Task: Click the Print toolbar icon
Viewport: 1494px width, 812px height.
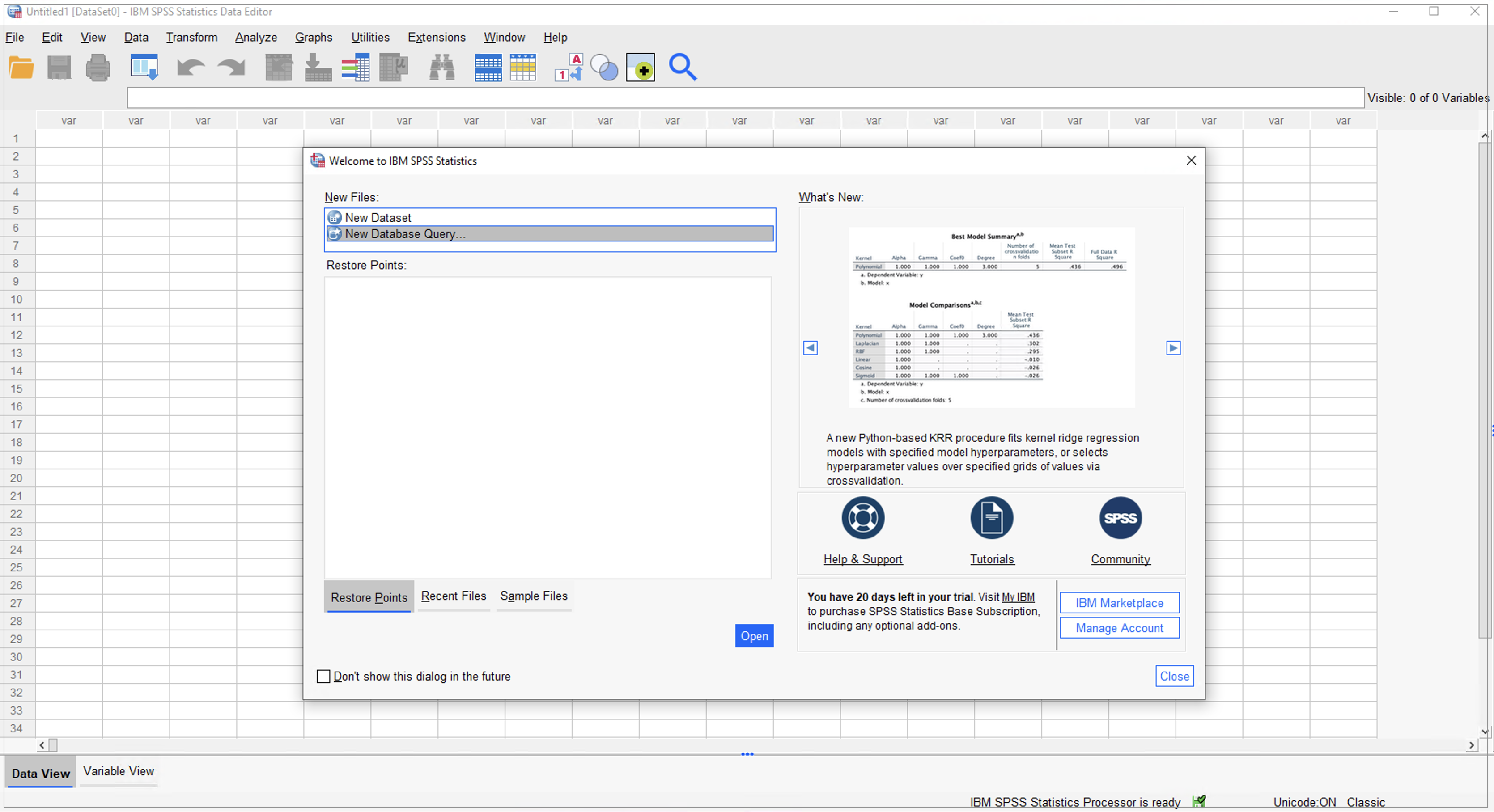Action: [x=98, y=68]
